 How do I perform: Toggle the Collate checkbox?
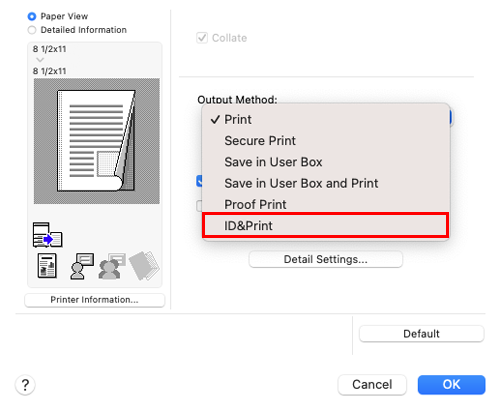202,38
